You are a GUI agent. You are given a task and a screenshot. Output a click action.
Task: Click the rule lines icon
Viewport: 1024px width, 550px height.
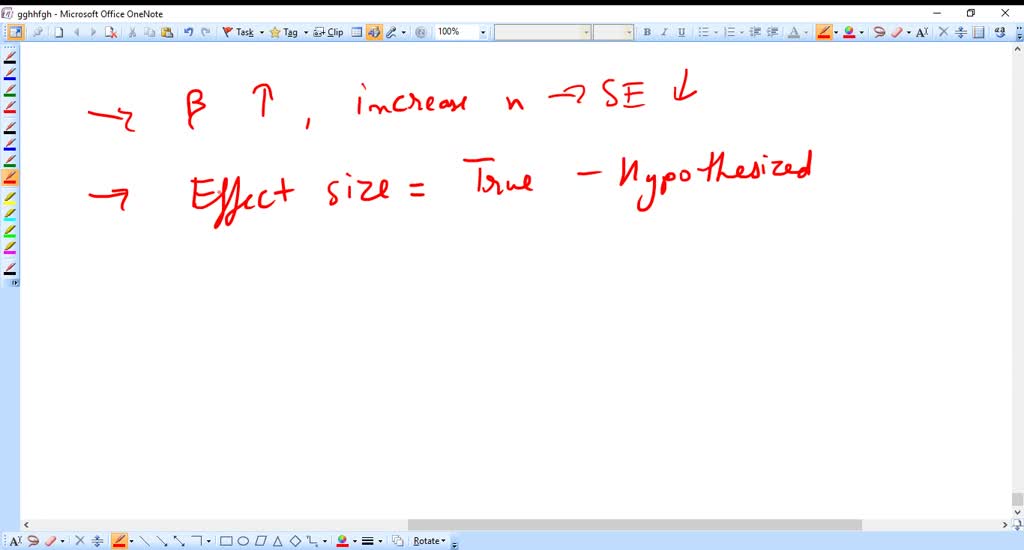978,32
